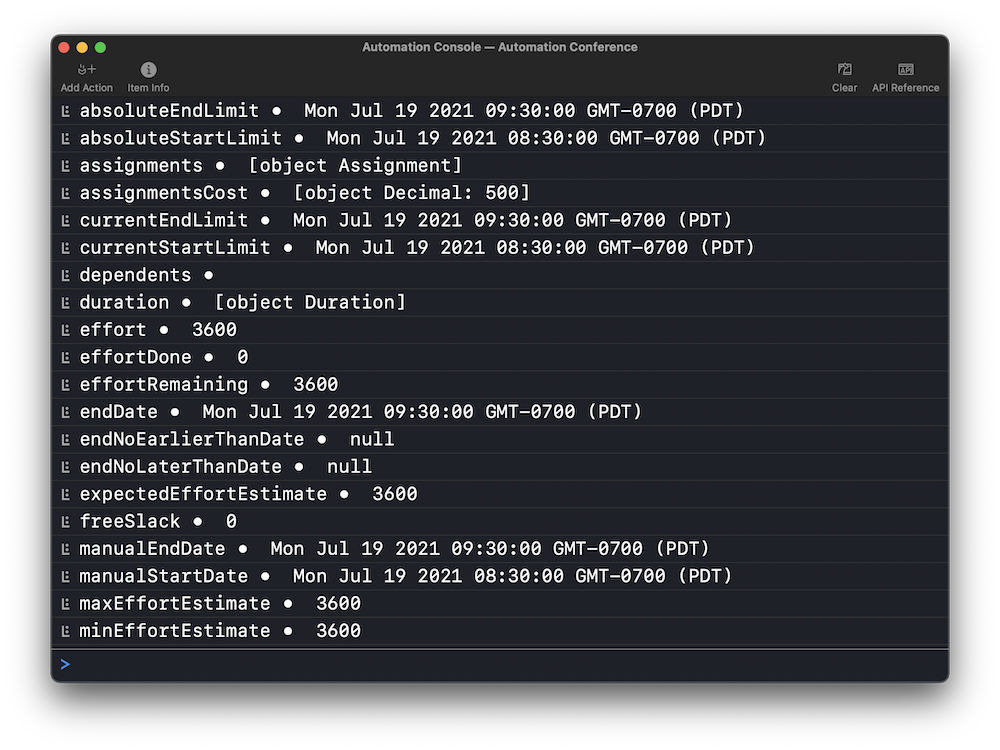Click the log icon beside freeSlack row
The height and width of the screenshot is (750, 1000).
point(66,522)
